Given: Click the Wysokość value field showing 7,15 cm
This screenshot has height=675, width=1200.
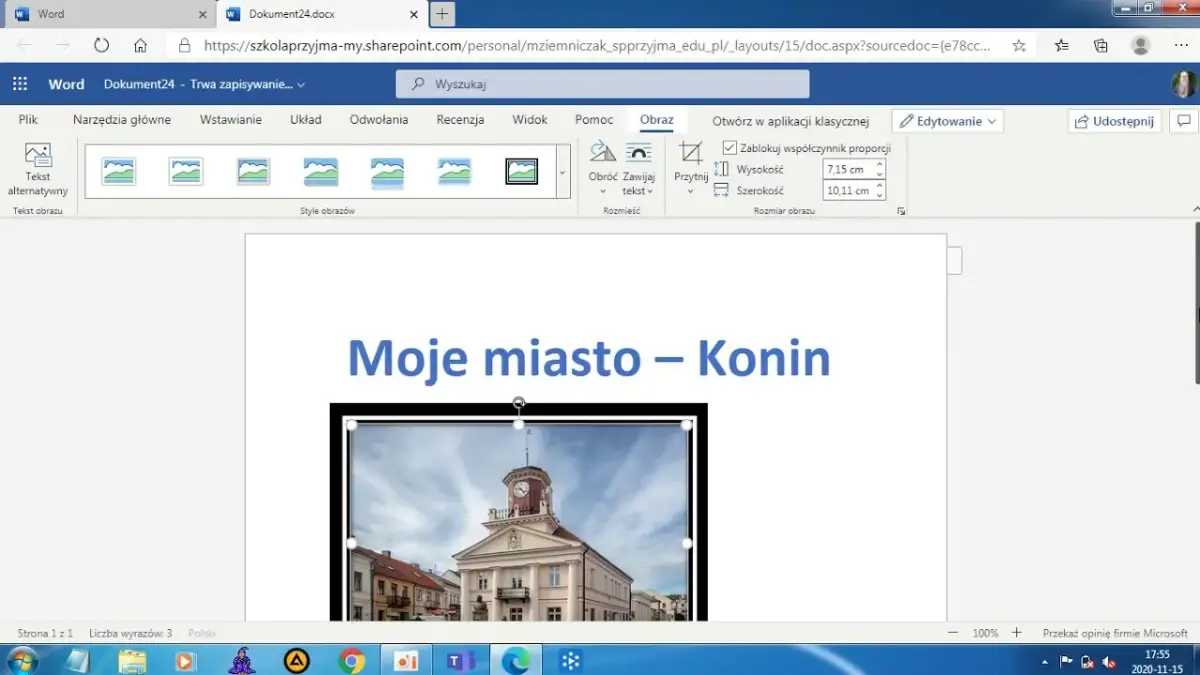Looking at the screenshot, I should [x=848, y=169].
